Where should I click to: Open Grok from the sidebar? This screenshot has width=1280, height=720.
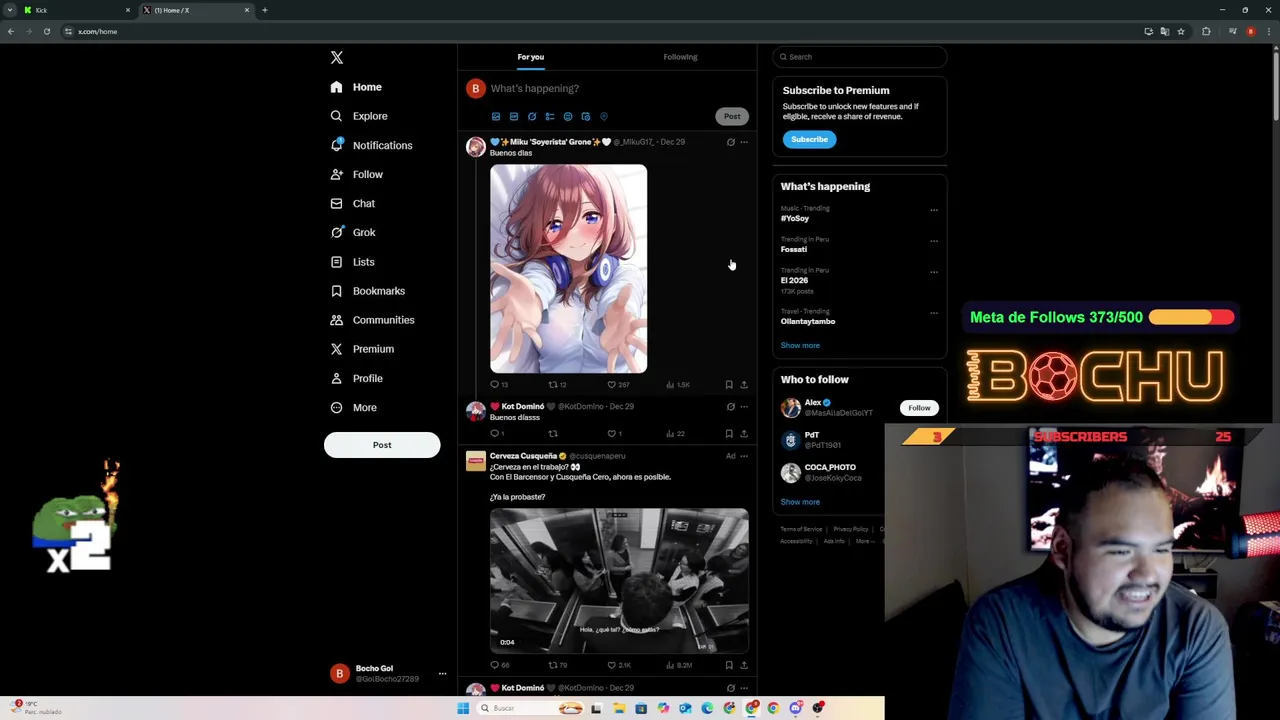(353, 232)
